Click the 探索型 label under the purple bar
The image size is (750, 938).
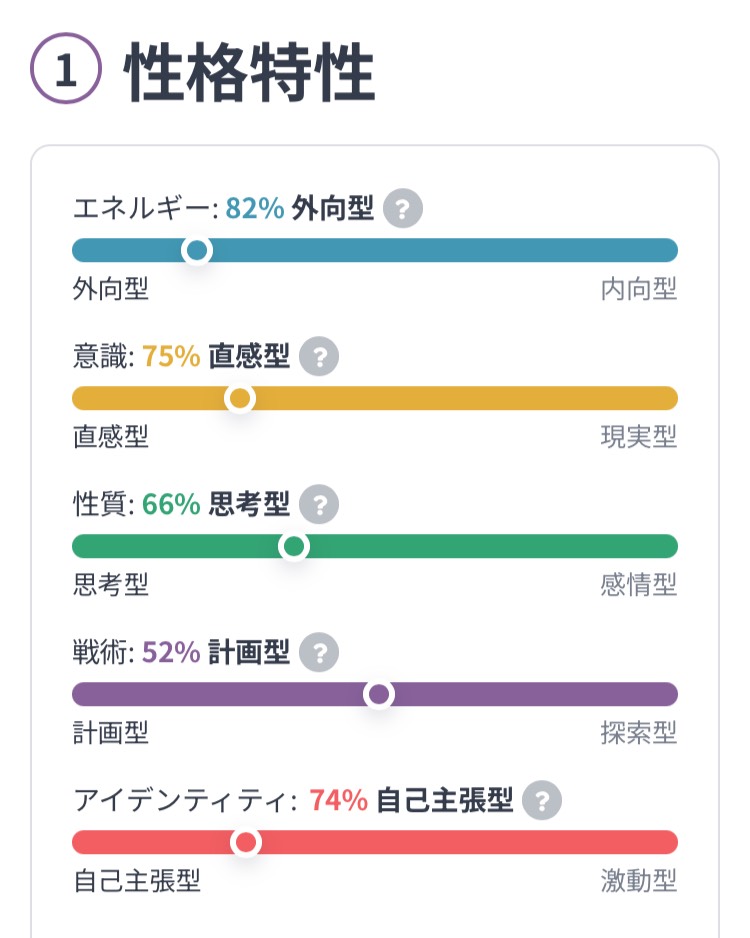pos(638,734)
